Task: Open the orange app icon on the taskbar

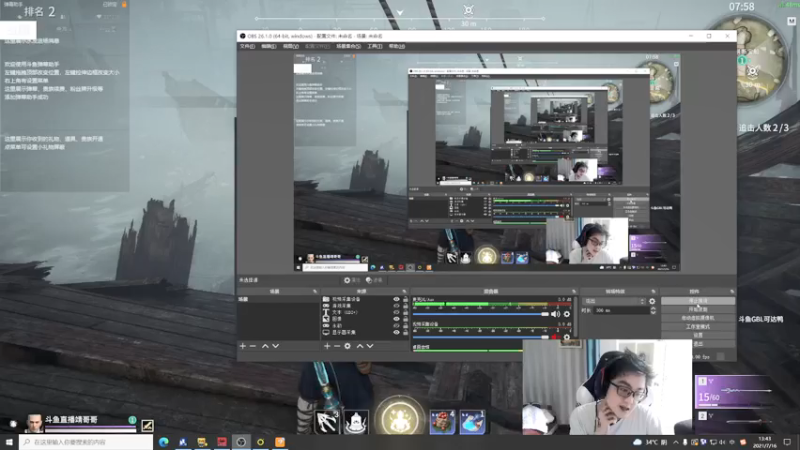Action: tap(280, 442)
